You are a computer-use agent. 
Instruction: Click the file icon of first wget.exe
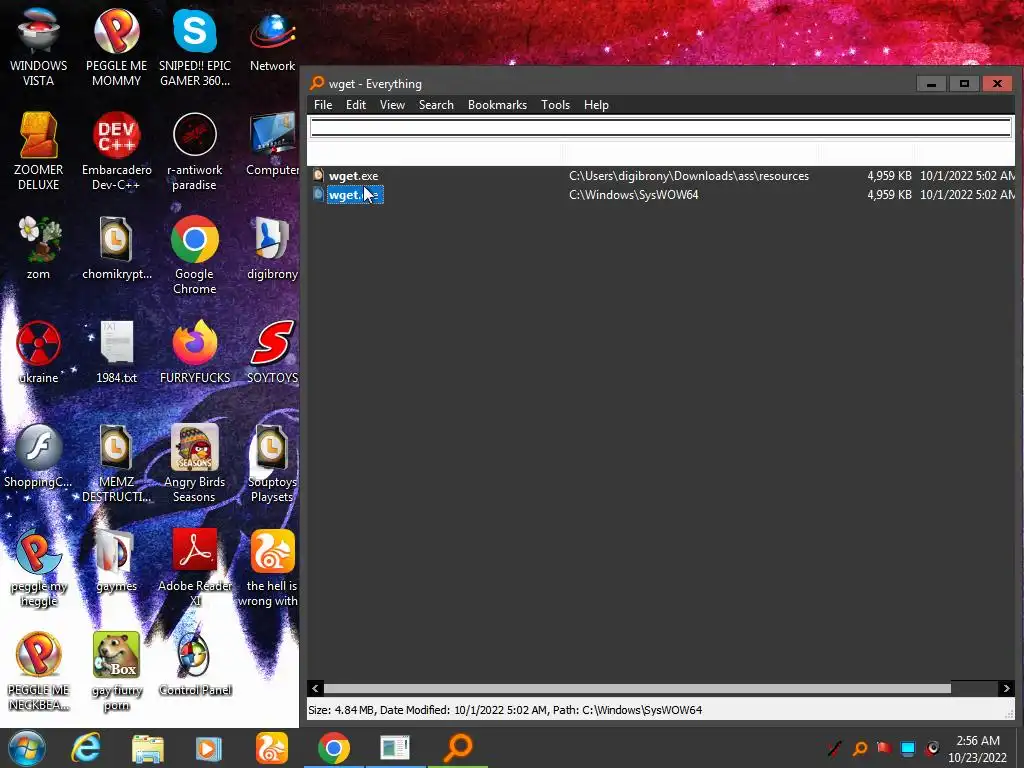(x=318, y=175)
